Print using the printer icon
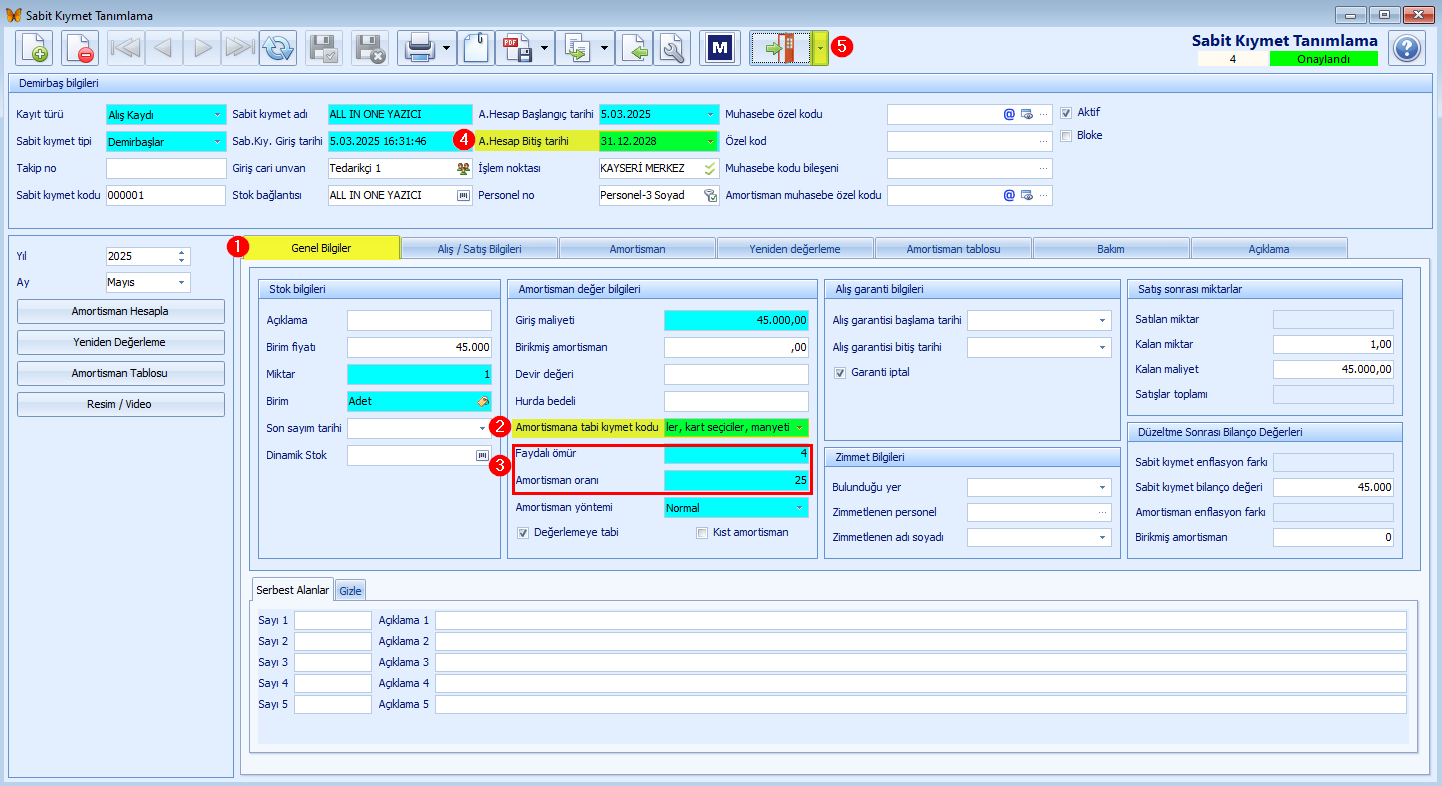Screen dimensions: 1442x786 (418, 48)
